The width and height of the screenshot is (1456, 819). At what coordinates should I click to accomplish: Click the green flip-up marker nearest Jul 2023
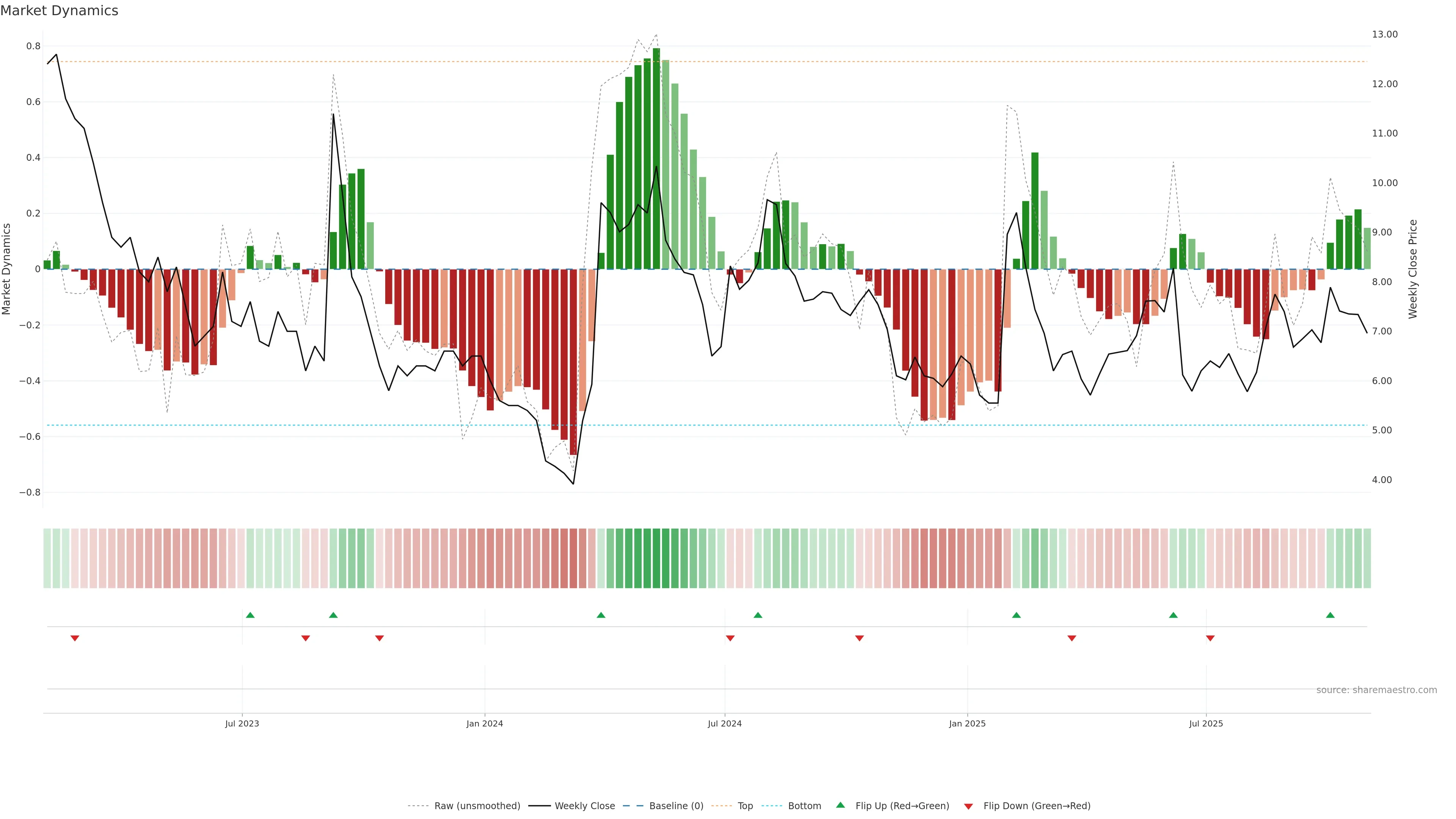(x=250, y=615)
